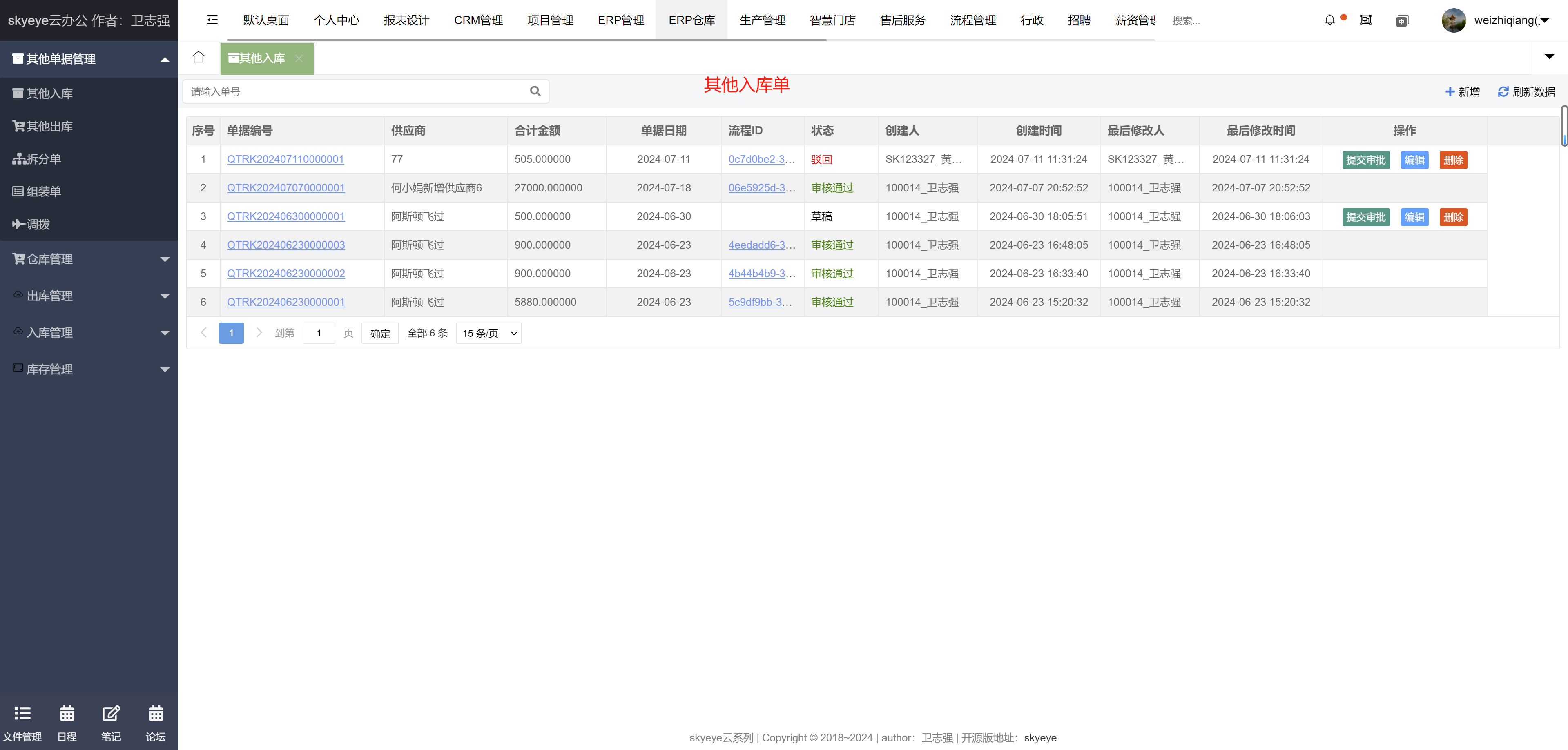Switch to the CRM管理 top menu

pos(478,20)
